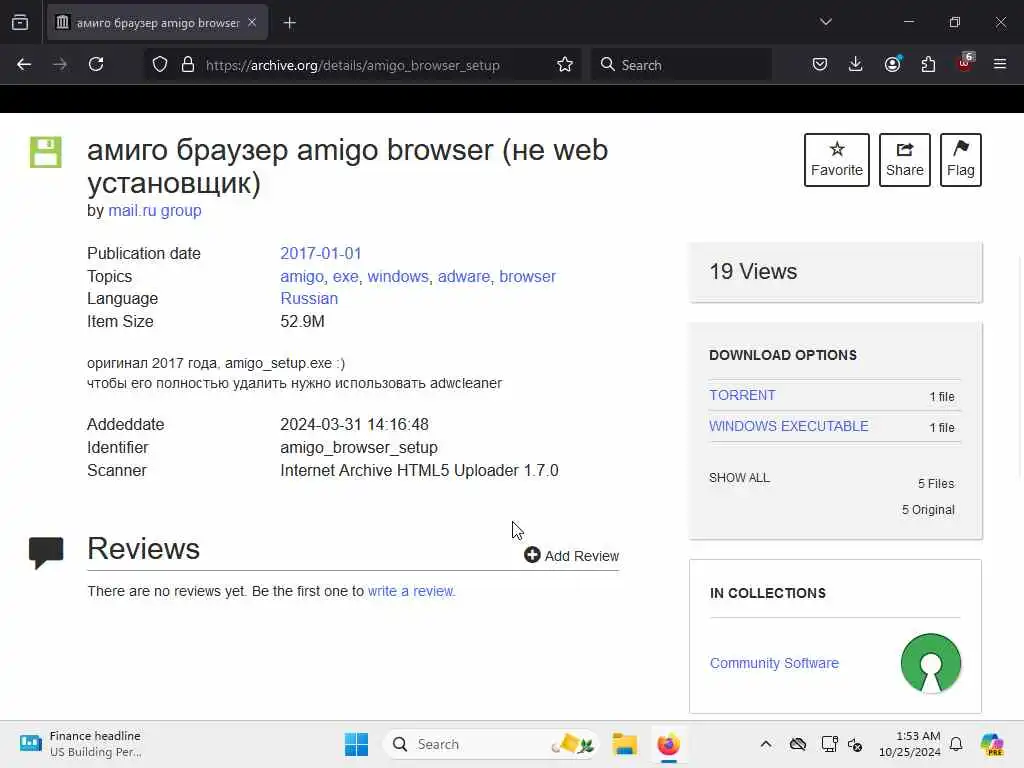
Task: Open the Finance headline widget
Action: [x=80, y=744]
